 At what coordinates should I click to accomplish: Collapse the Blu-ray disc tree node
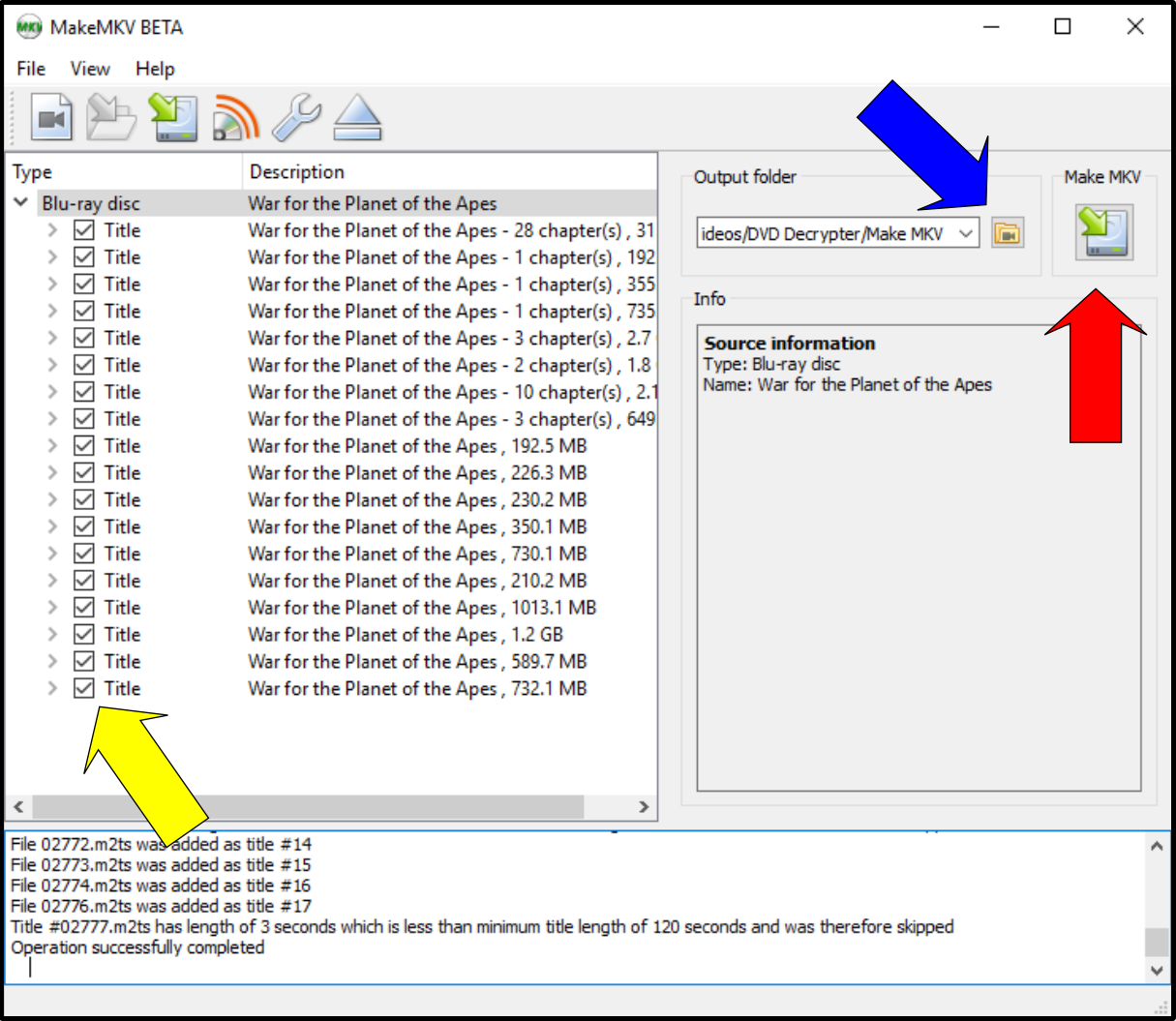(20, 203)
